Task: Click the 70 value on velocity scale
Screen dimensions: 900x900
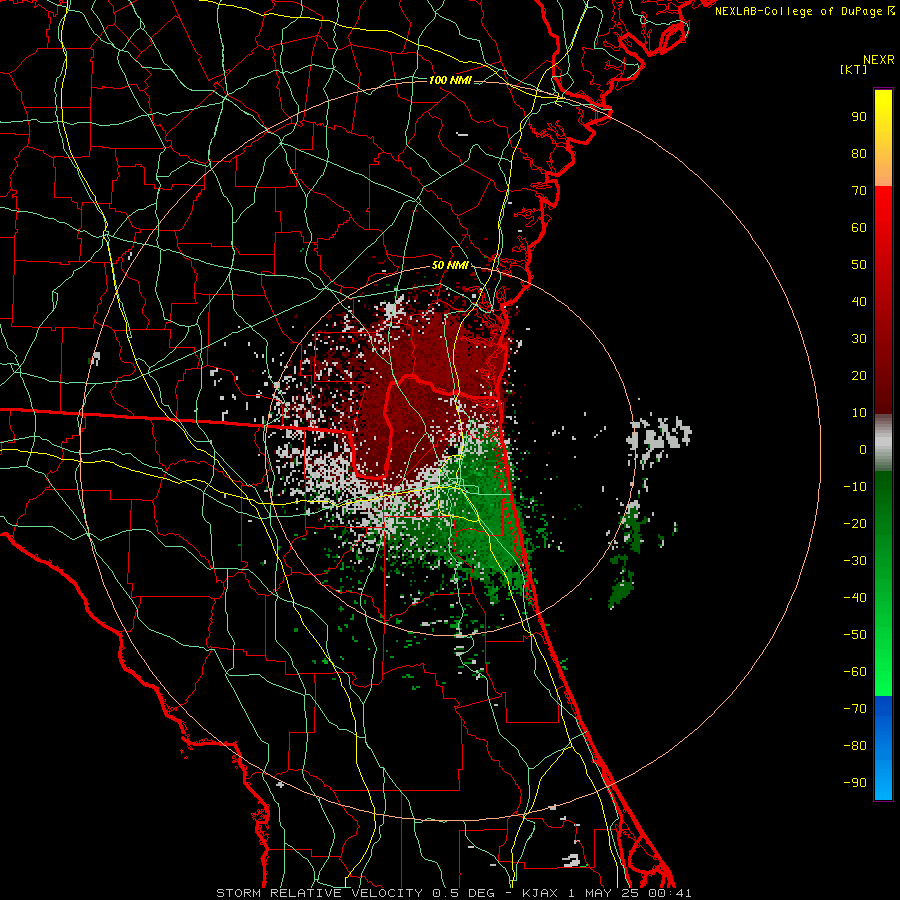Action: (x=859, y=191)
